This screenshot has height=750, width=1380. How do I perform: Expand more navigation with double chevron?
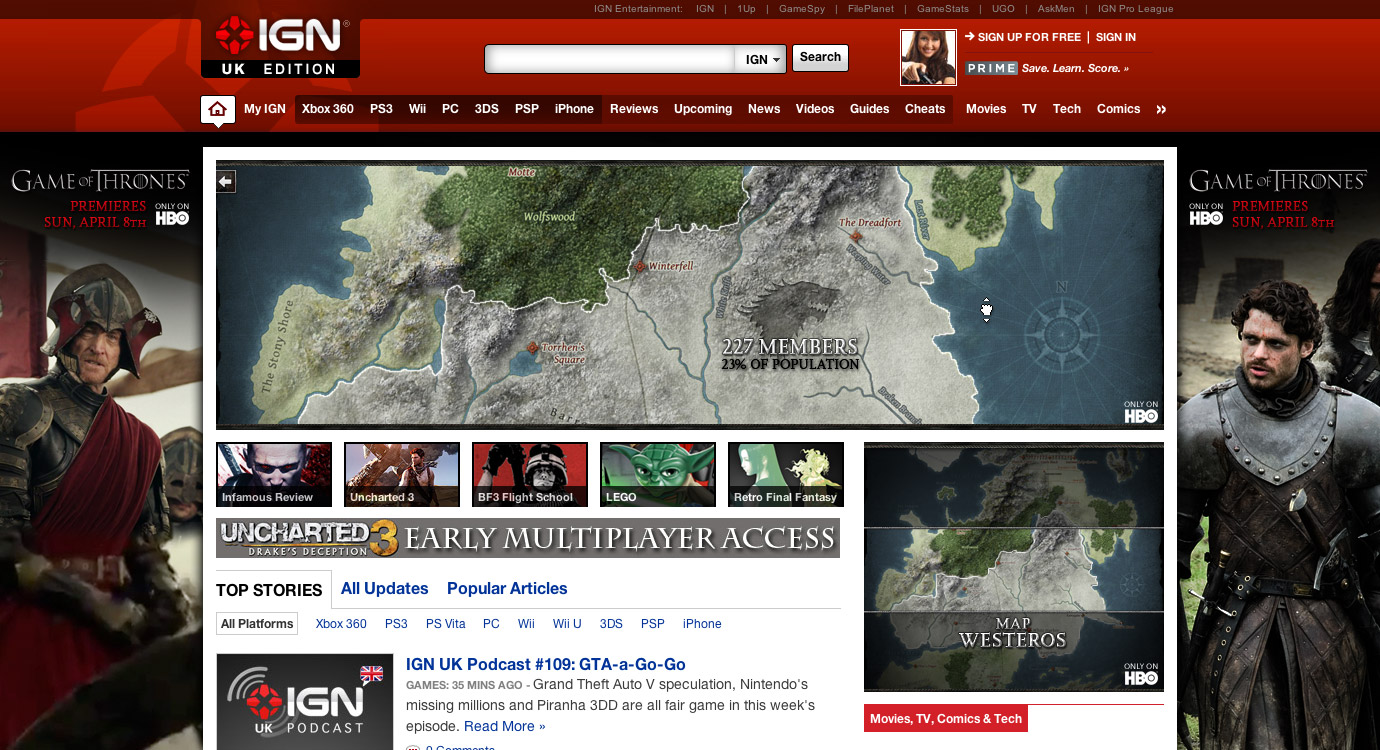[x=1161, y=109]
